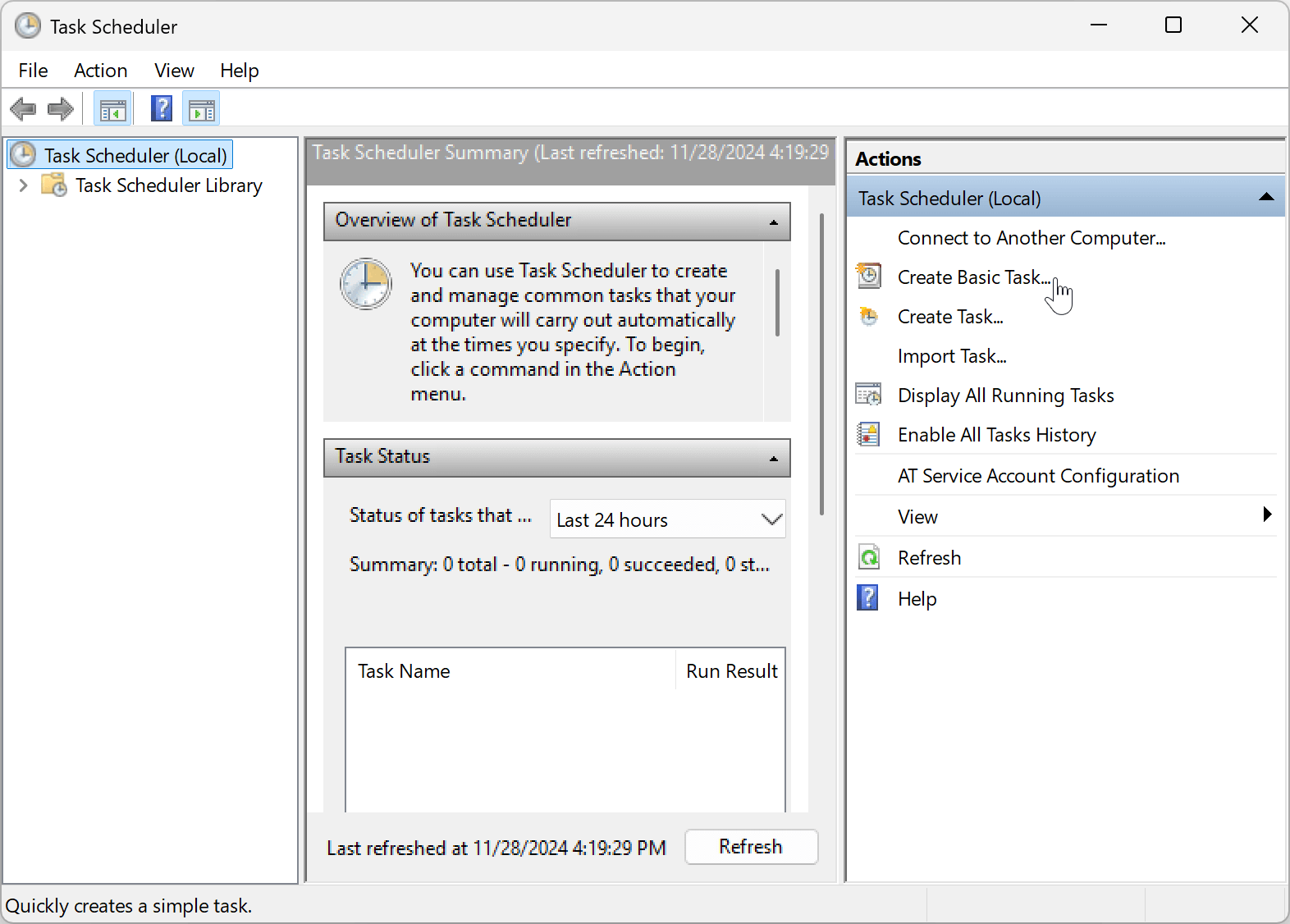Viewport: 1290px width, 924px height.
Task: Expand the Task Scheduler Library tree node
Action: point(23,185)
